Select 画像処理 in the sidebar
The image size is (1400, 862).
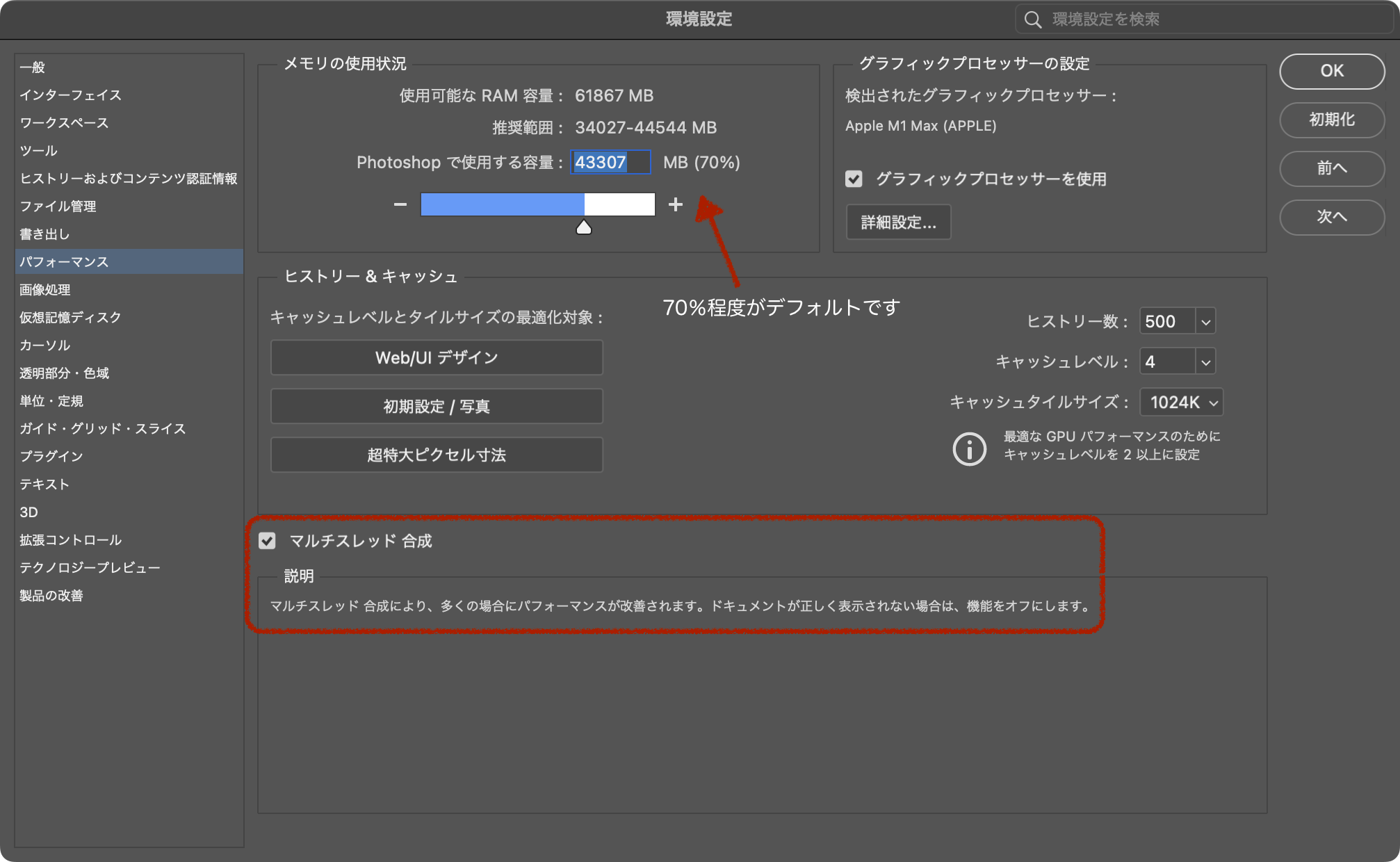click(x=44, y=290)
